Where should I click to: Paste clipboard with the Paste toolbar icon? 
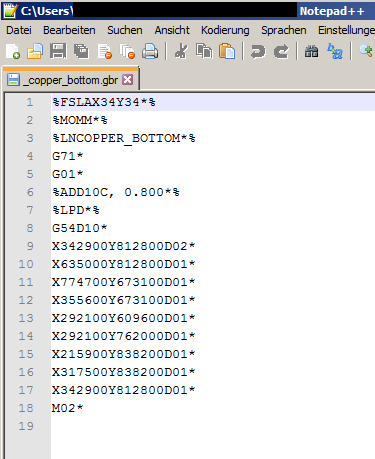[x=227, y=52]
